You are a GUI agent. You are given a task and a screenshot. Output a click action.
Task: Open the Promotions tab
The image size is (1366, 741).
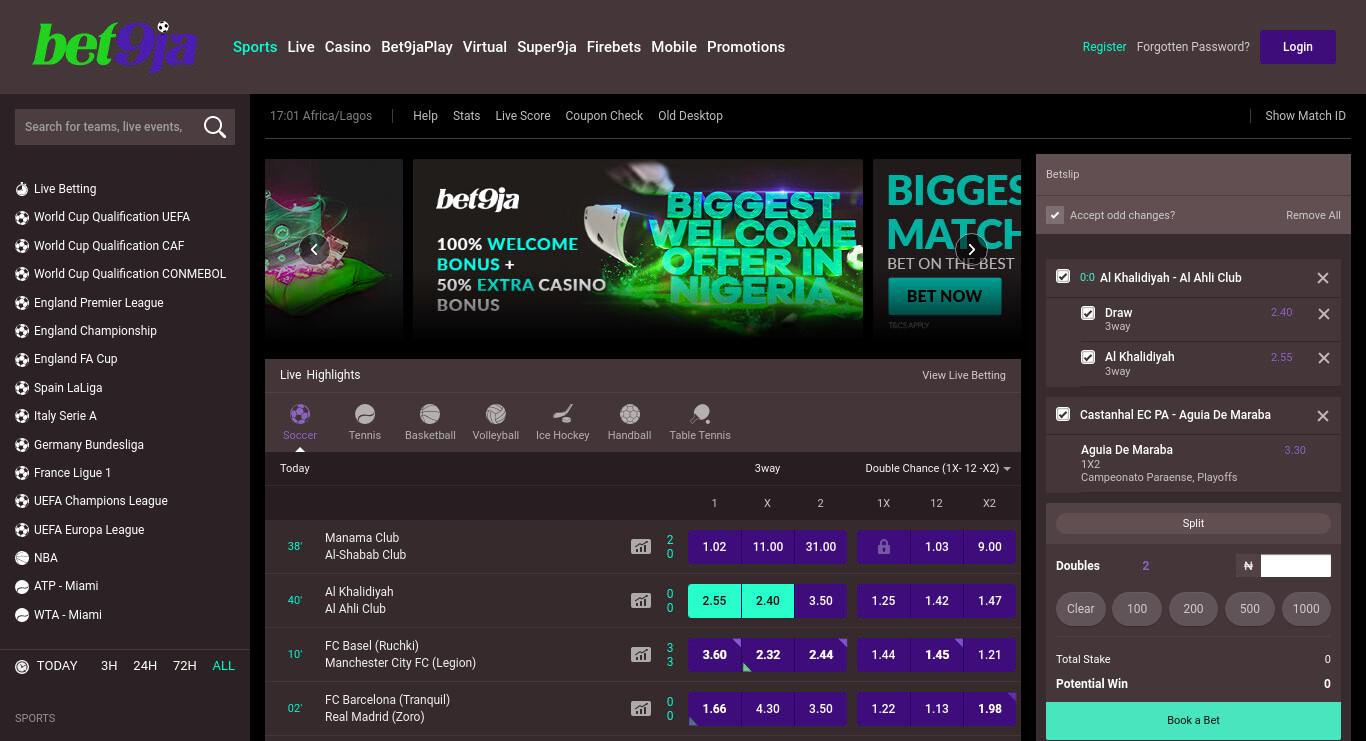746,47
